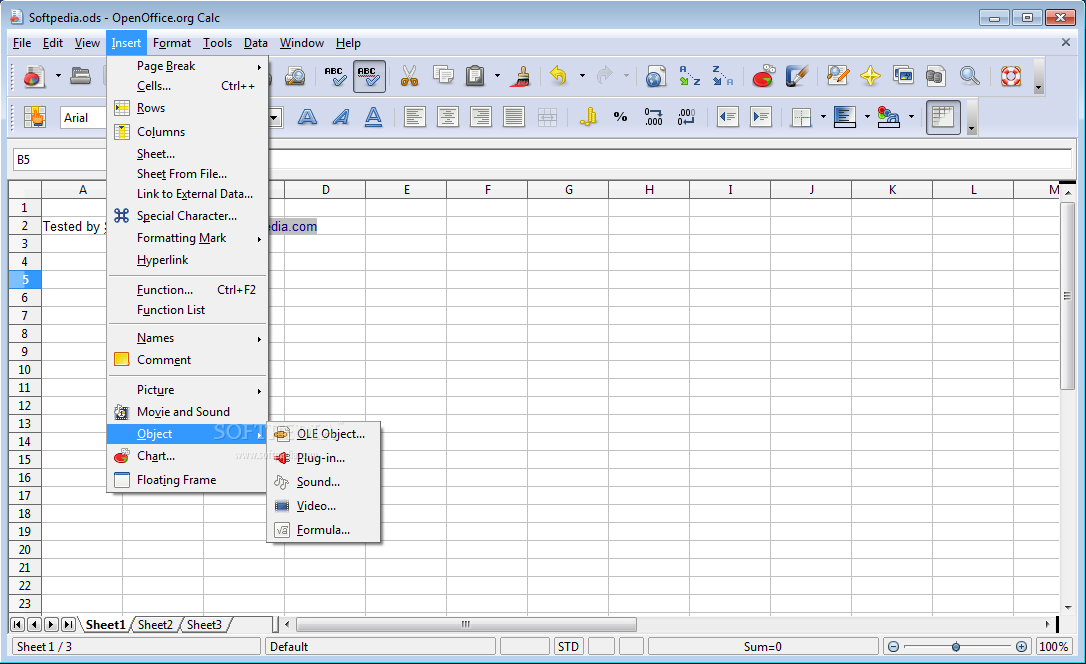
Task: Click the Page Preview icon
Action: click(x=295, y=75)
